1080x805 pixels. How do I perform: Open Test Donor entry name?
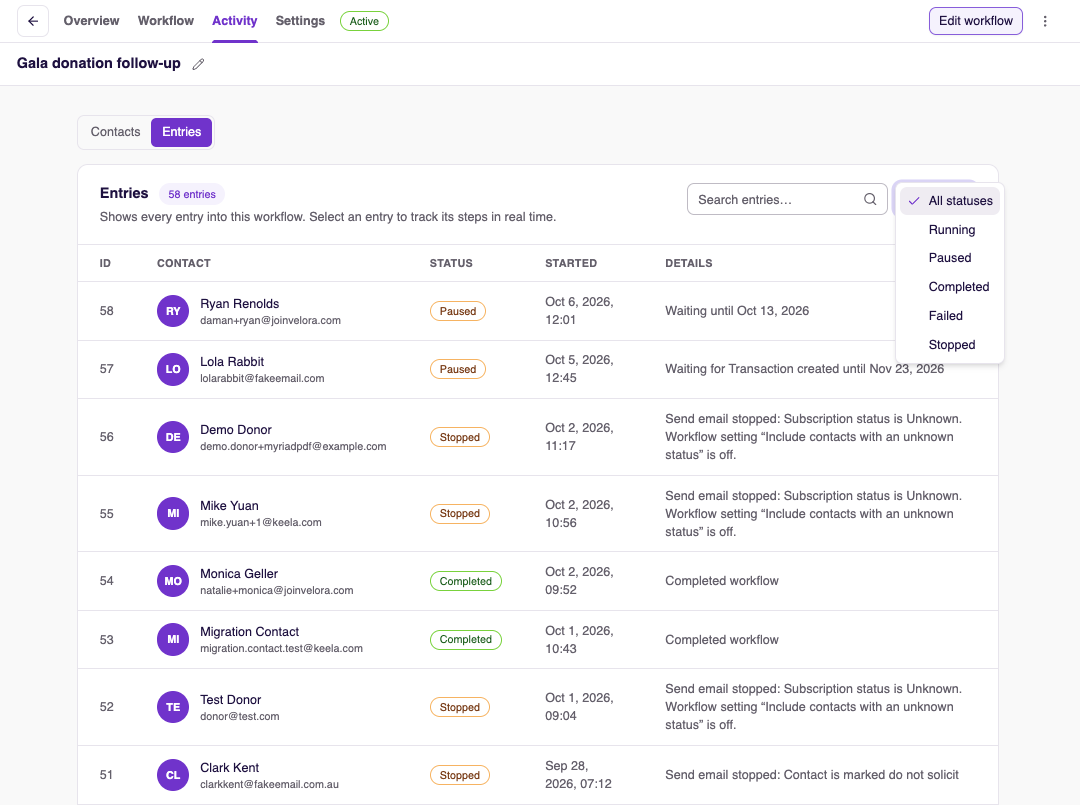[x=231, y=700]
